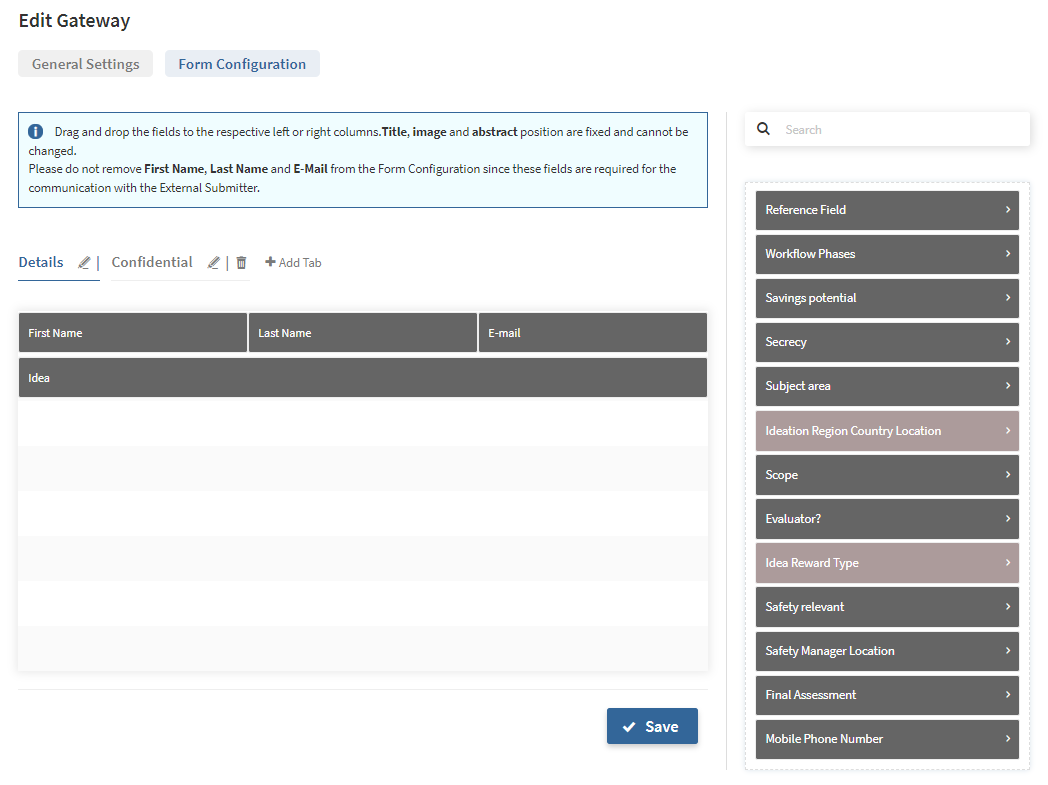The height and width of the screenshot is (785, 1048).
Task: Delete the Confidential tab using trash icon
Action: [x=241, y=263]
